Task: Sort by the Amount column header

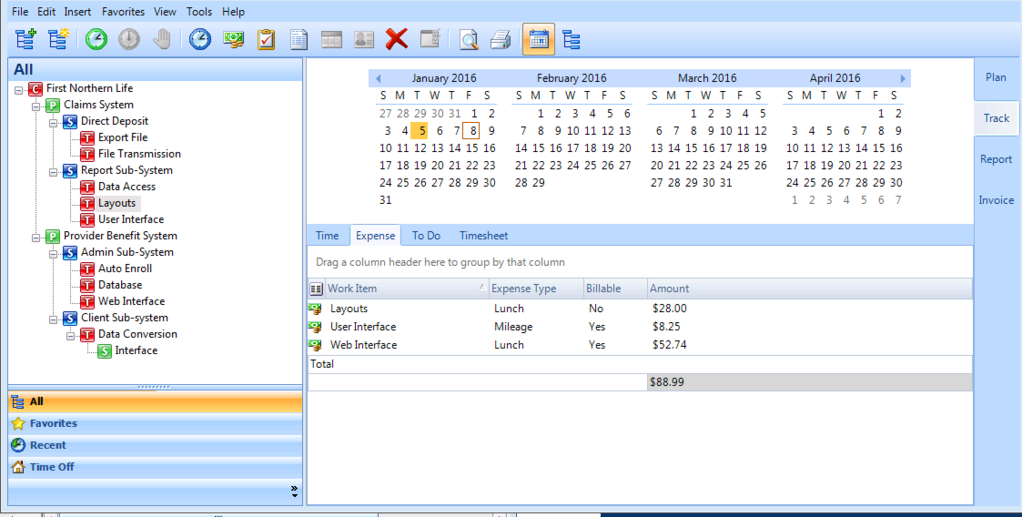Action: (x=810, y=288)
